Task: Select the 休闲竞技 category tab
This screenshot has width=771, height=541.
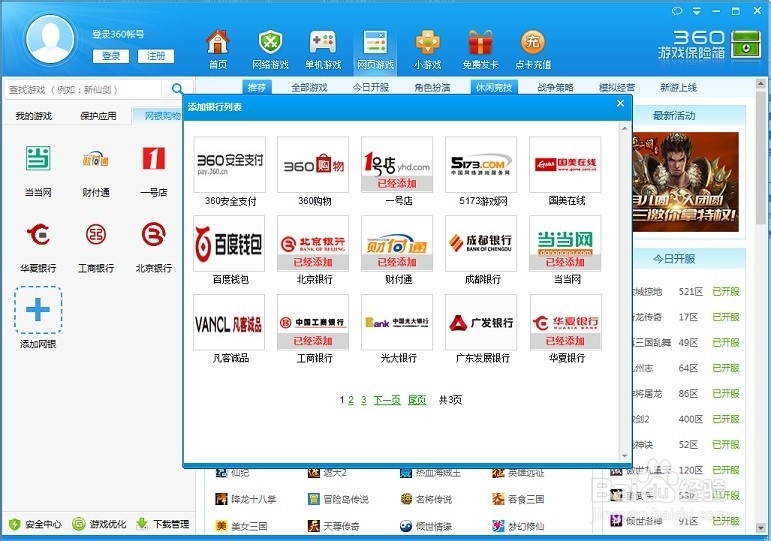Action: click(494, 88)
